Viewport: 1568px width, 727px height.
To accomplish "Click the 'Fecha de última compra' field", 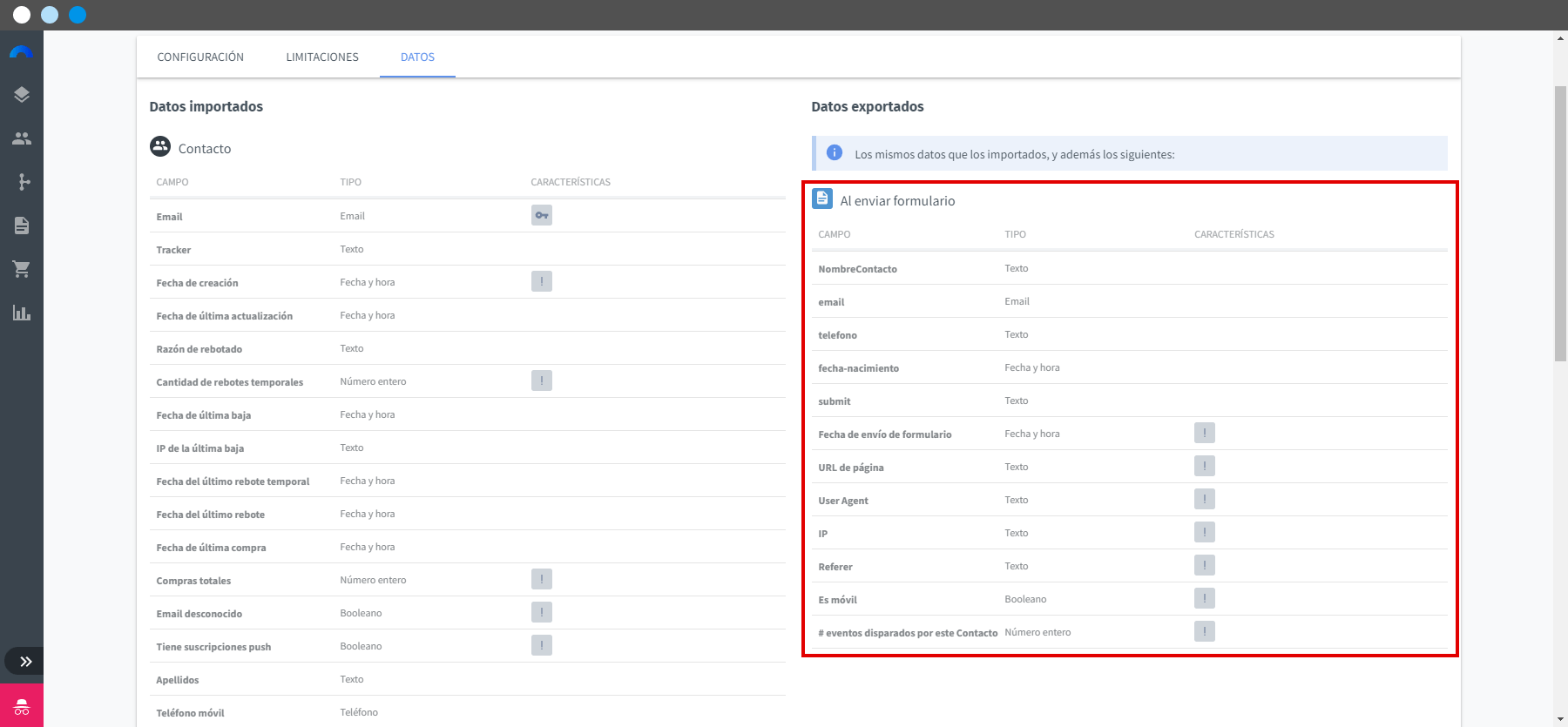I will [x=211, y=548].
